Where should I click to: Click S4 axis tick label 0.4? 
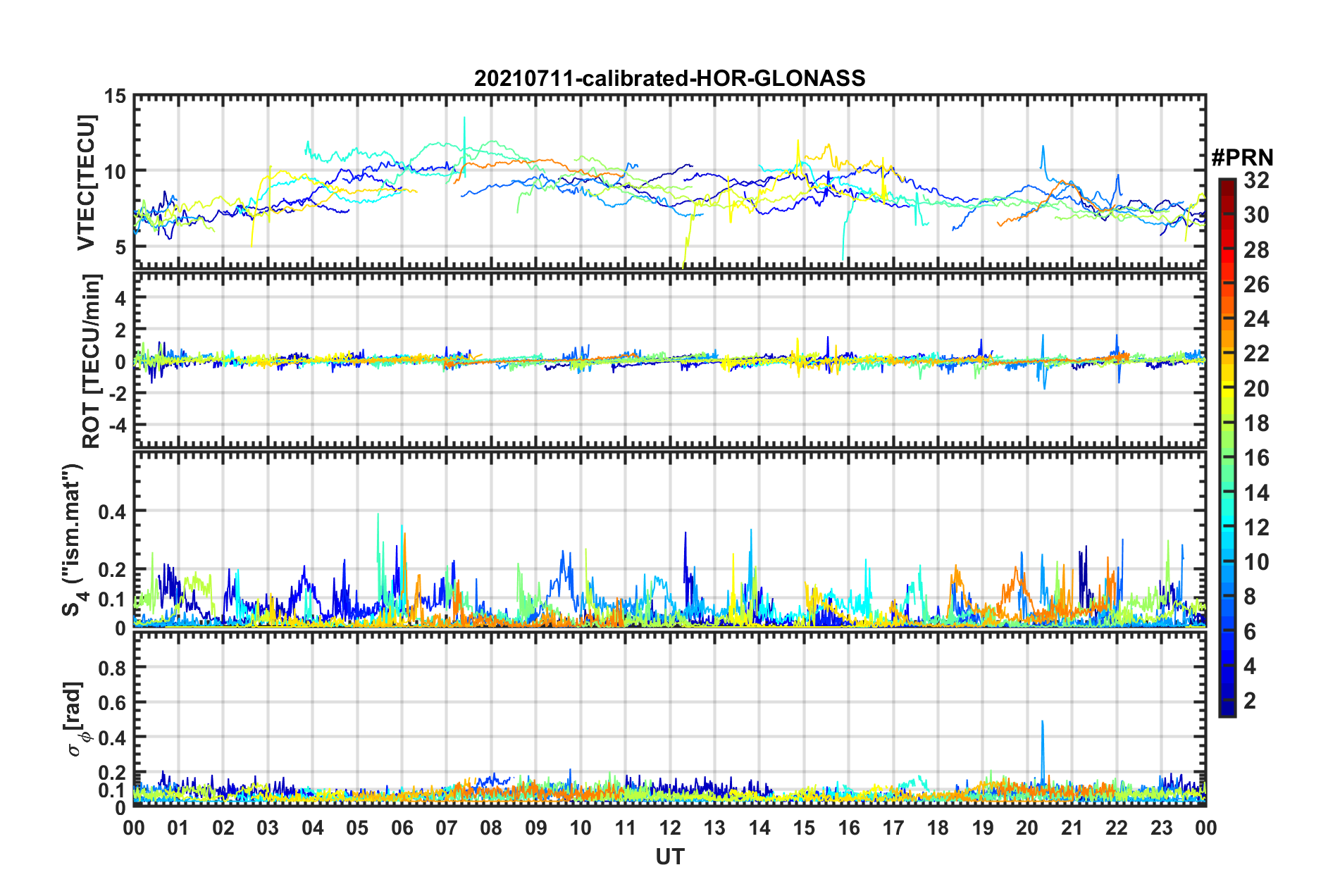coord(113,511)
